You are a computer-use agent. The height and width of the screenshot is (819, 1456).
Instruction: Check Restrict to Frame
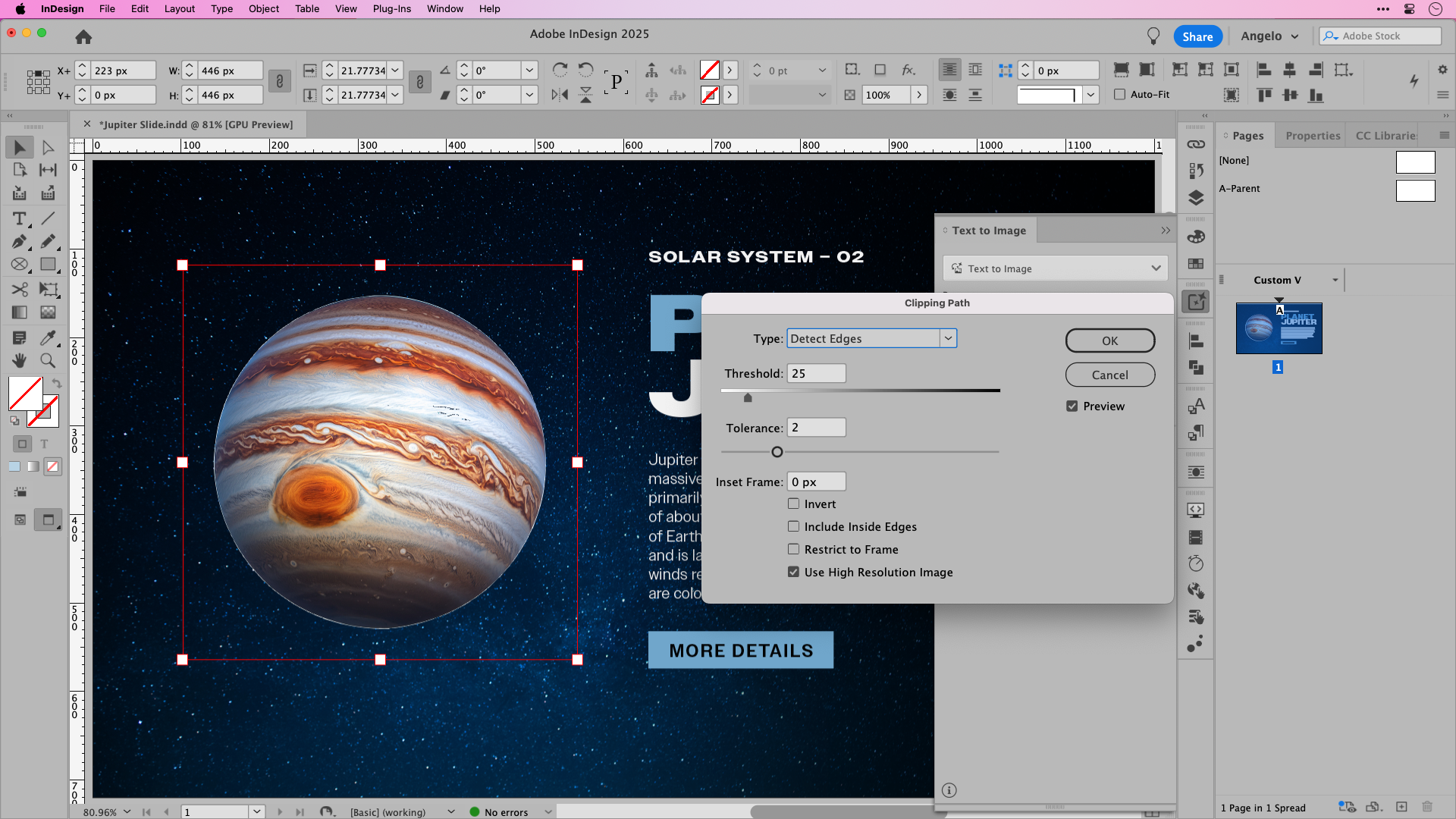[793, 549]
